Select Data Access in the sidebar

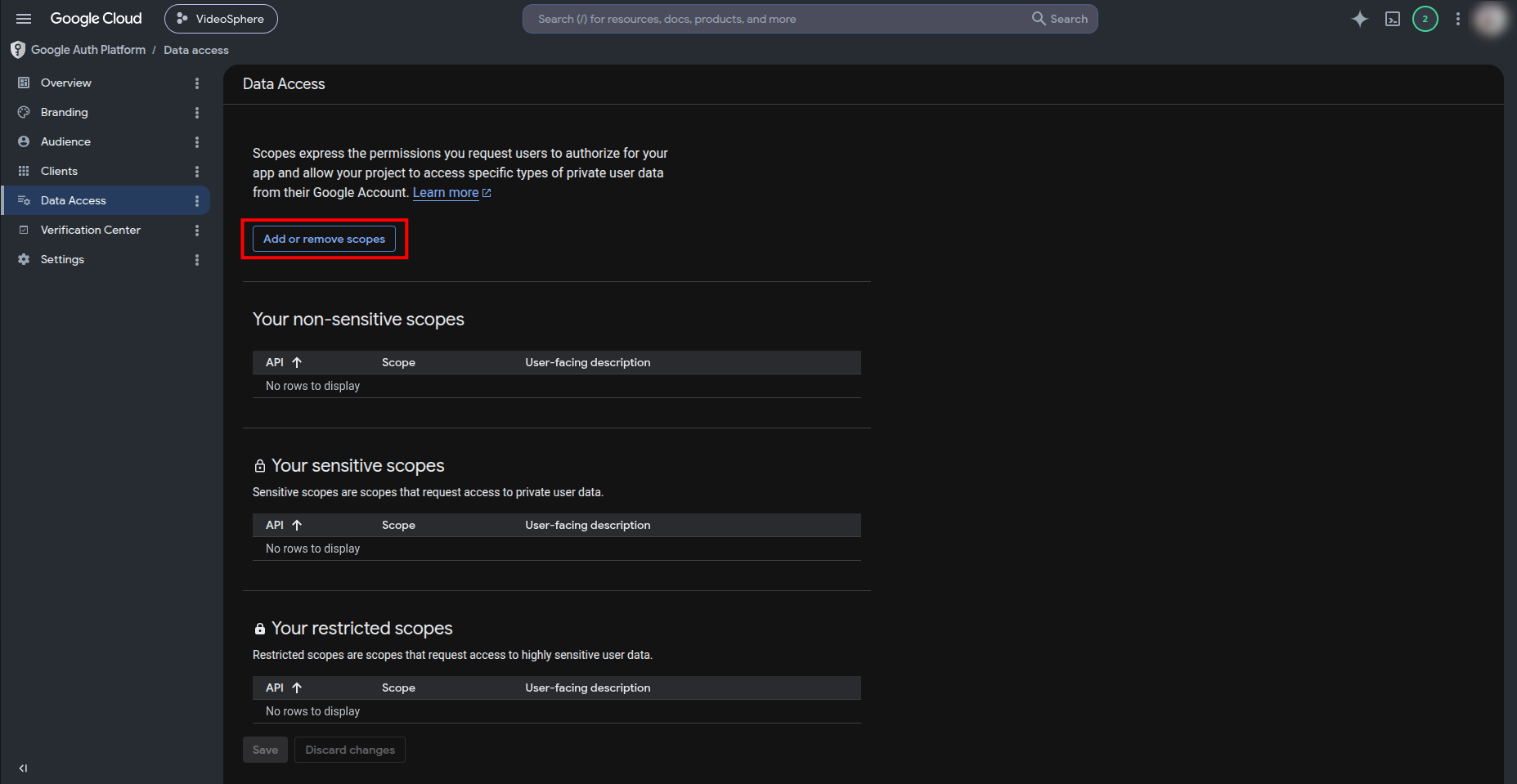click(x=105, y=200)
